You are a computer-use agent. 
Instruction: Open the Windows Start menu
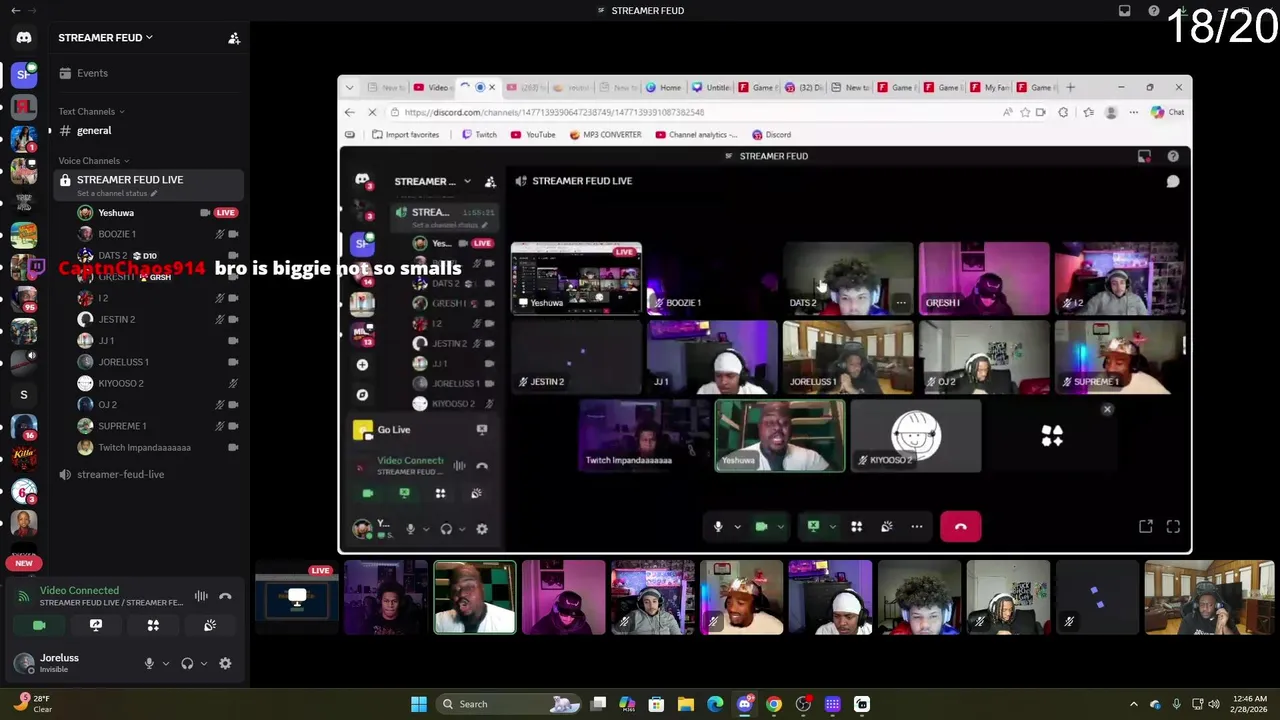419,704
